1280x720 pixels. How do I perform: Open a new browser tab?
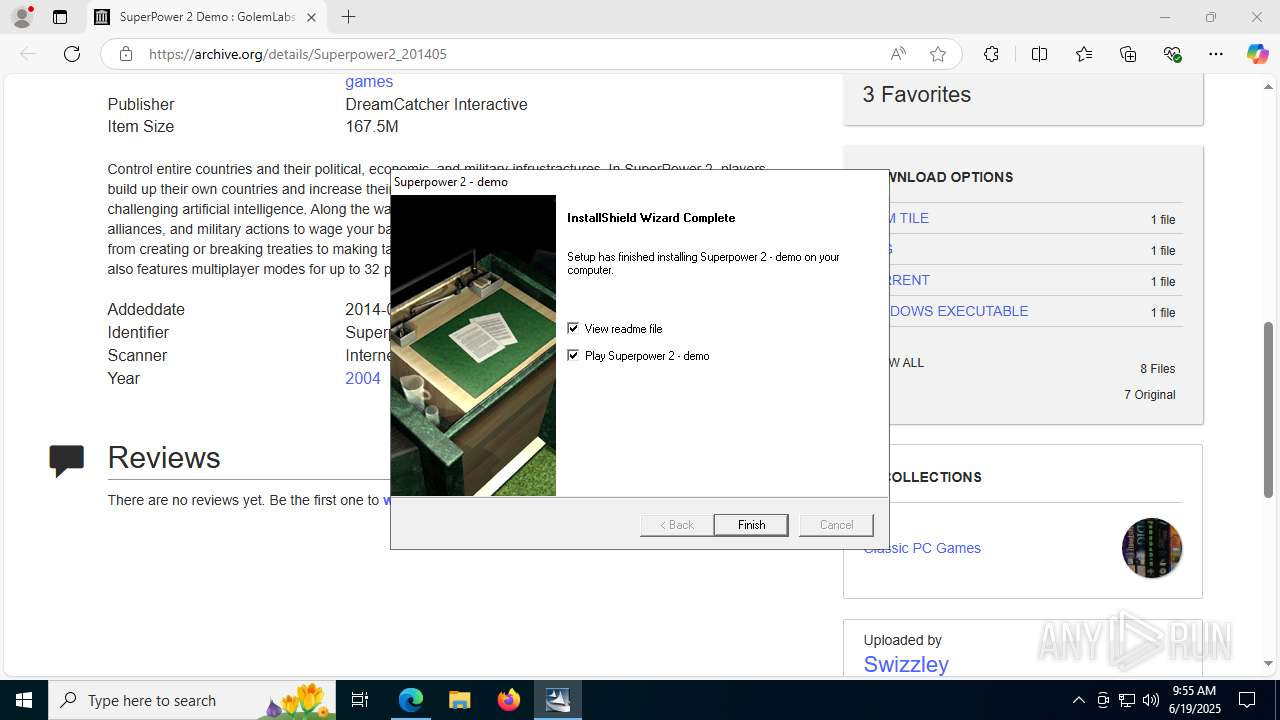pyautogui.click(x=348, y=17)
